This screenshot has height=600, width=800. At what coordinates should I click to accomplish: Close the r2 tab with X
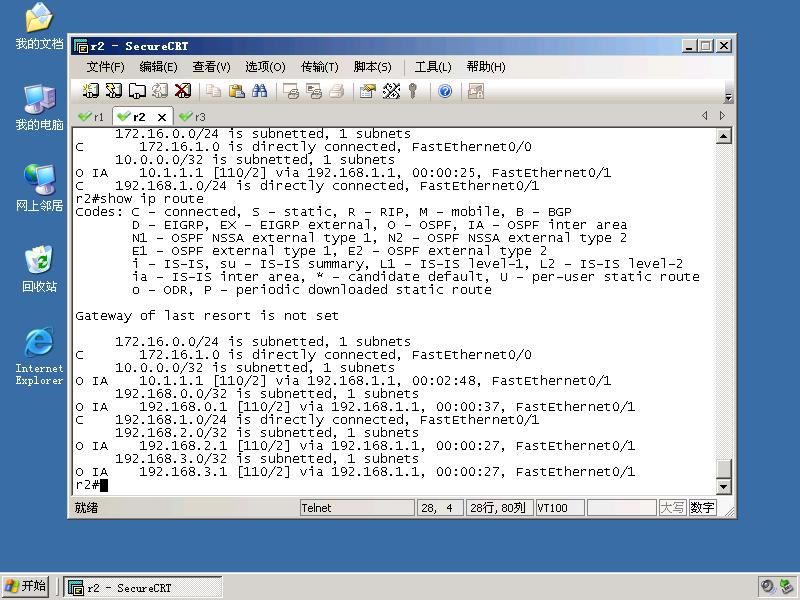tap(162, 117)
